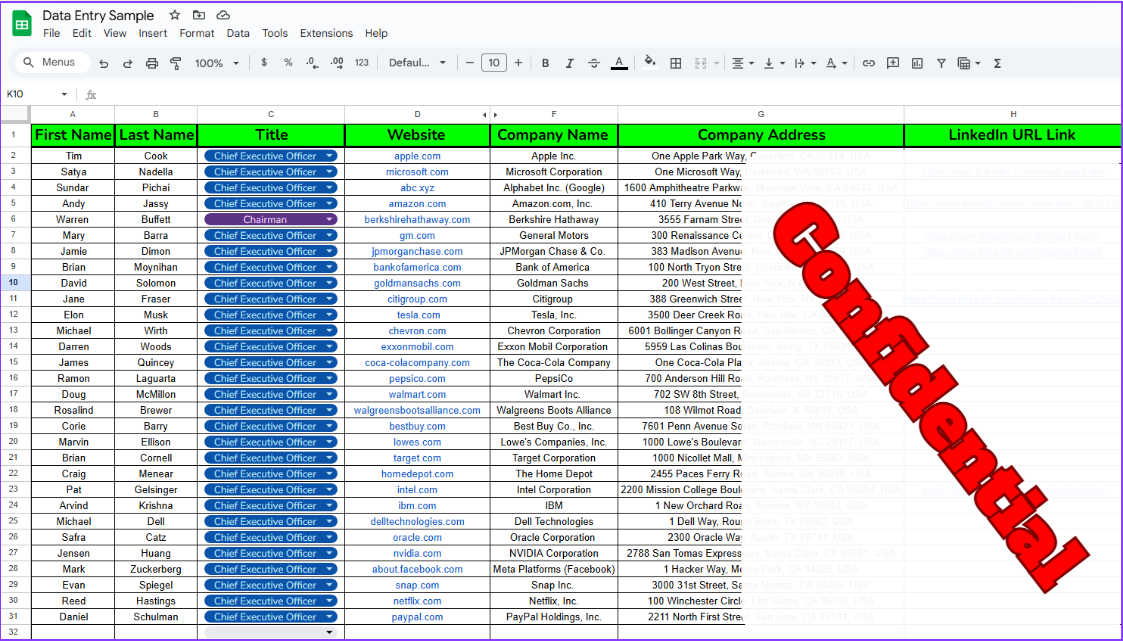The image size is (1123, 641).
Task: Open the View menu
Action: (115, 33)
